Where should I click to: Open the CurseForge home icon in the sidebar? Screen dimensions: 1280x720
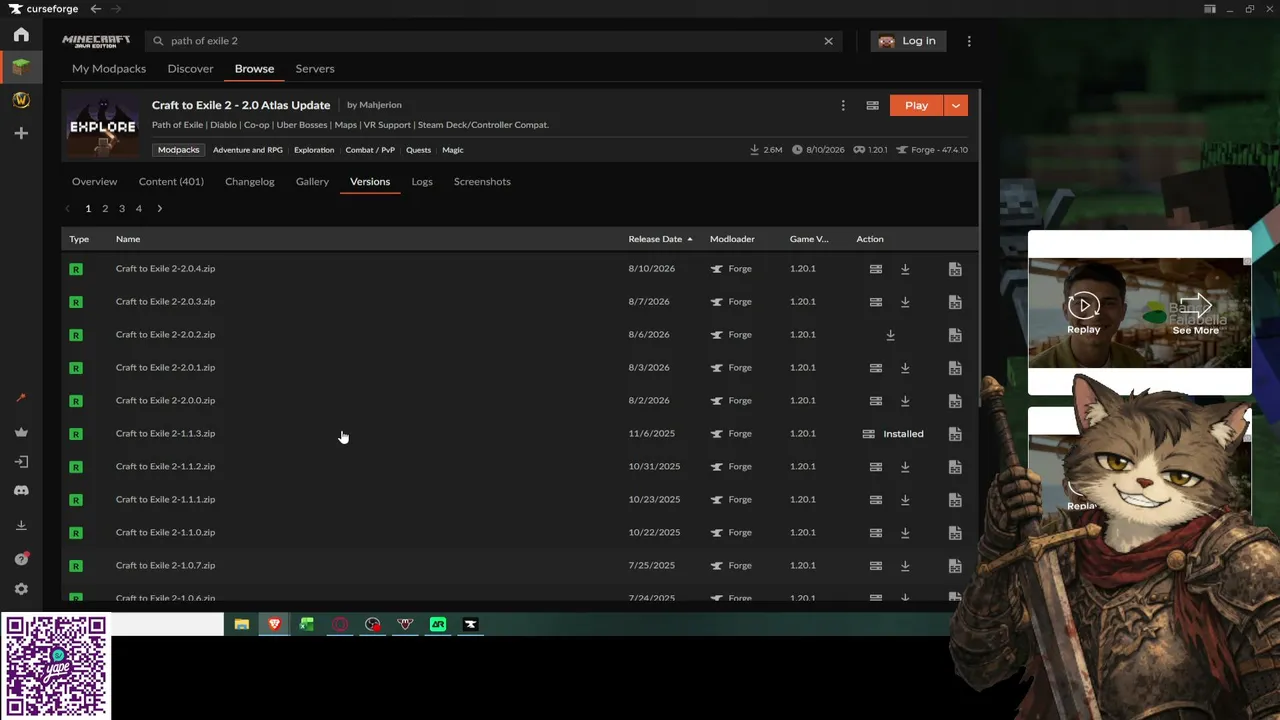pyautogui.click(x=21, y=35)
